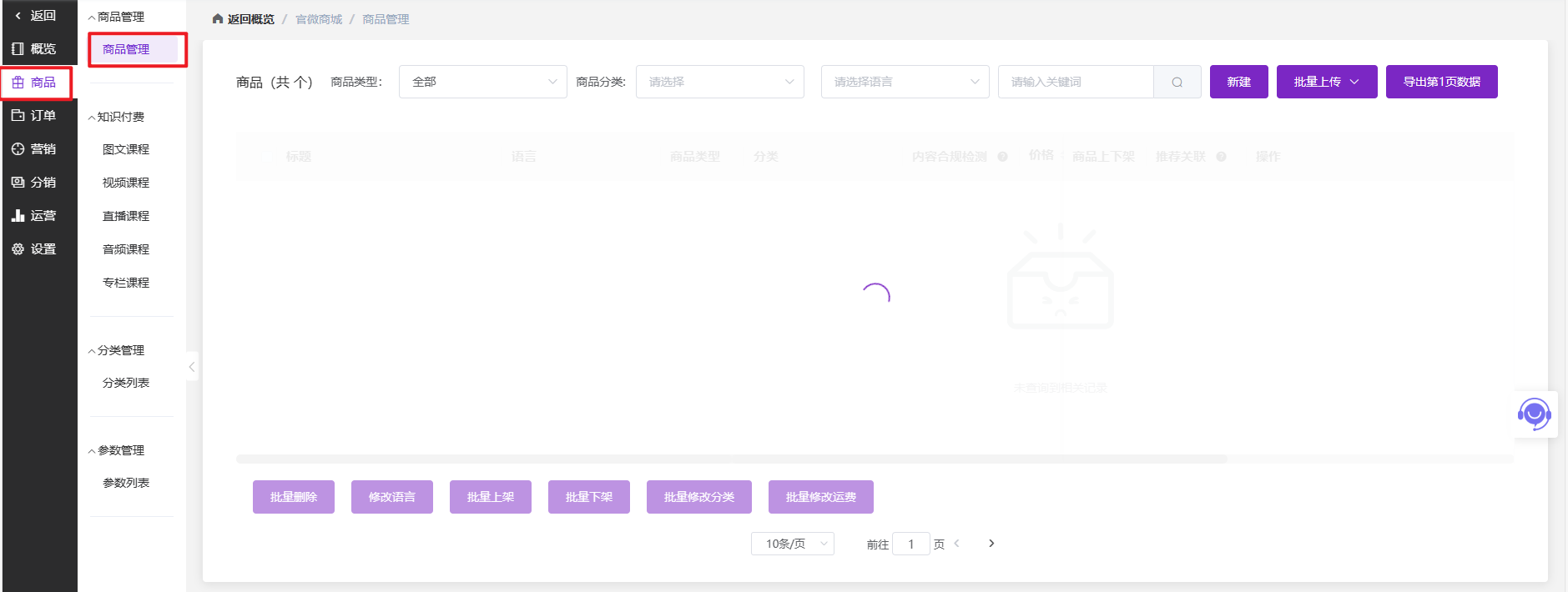Viewport: 1568px width, 592px height.
Task: Open 直播课程 submenu item
Action: point(126,216)
